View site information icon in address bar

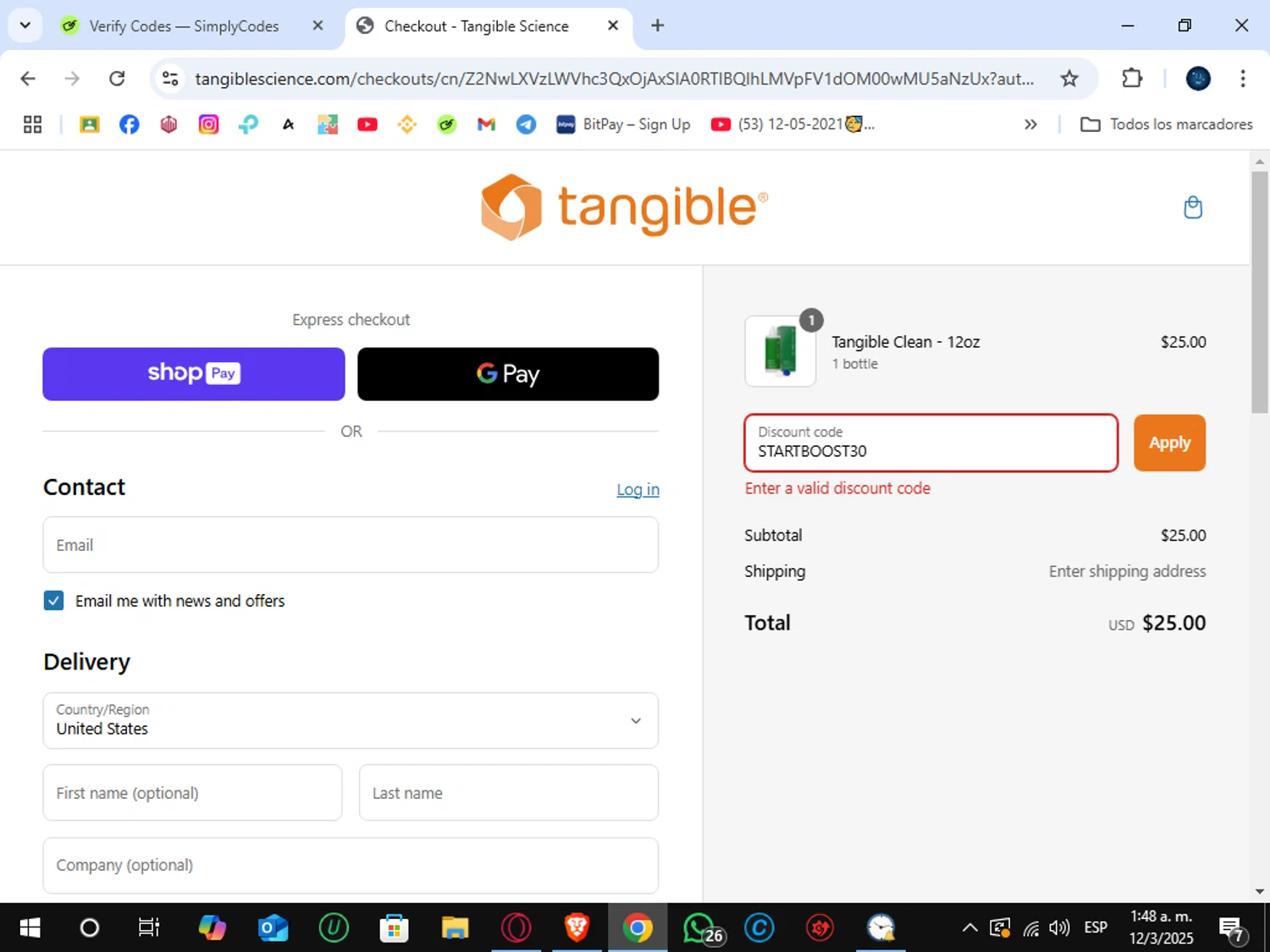pyautogui.click(x=170, y=79)
